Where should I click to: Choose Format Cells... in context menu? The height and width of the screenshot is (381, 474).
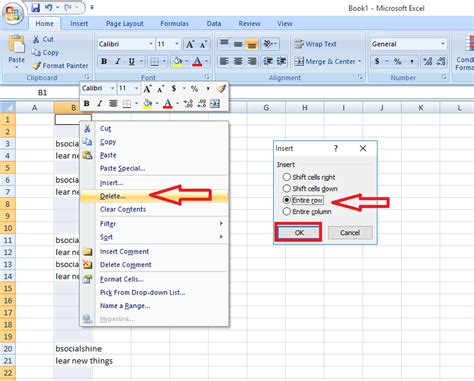coord(155,279)
